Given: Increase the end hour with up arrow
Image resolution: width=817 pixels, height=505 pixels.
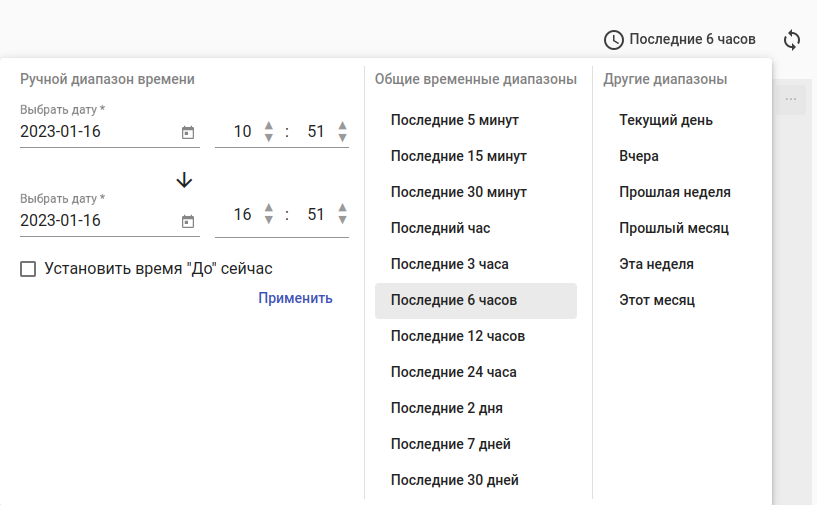Looking at the screenshot, I should click(x=268, y=208).
